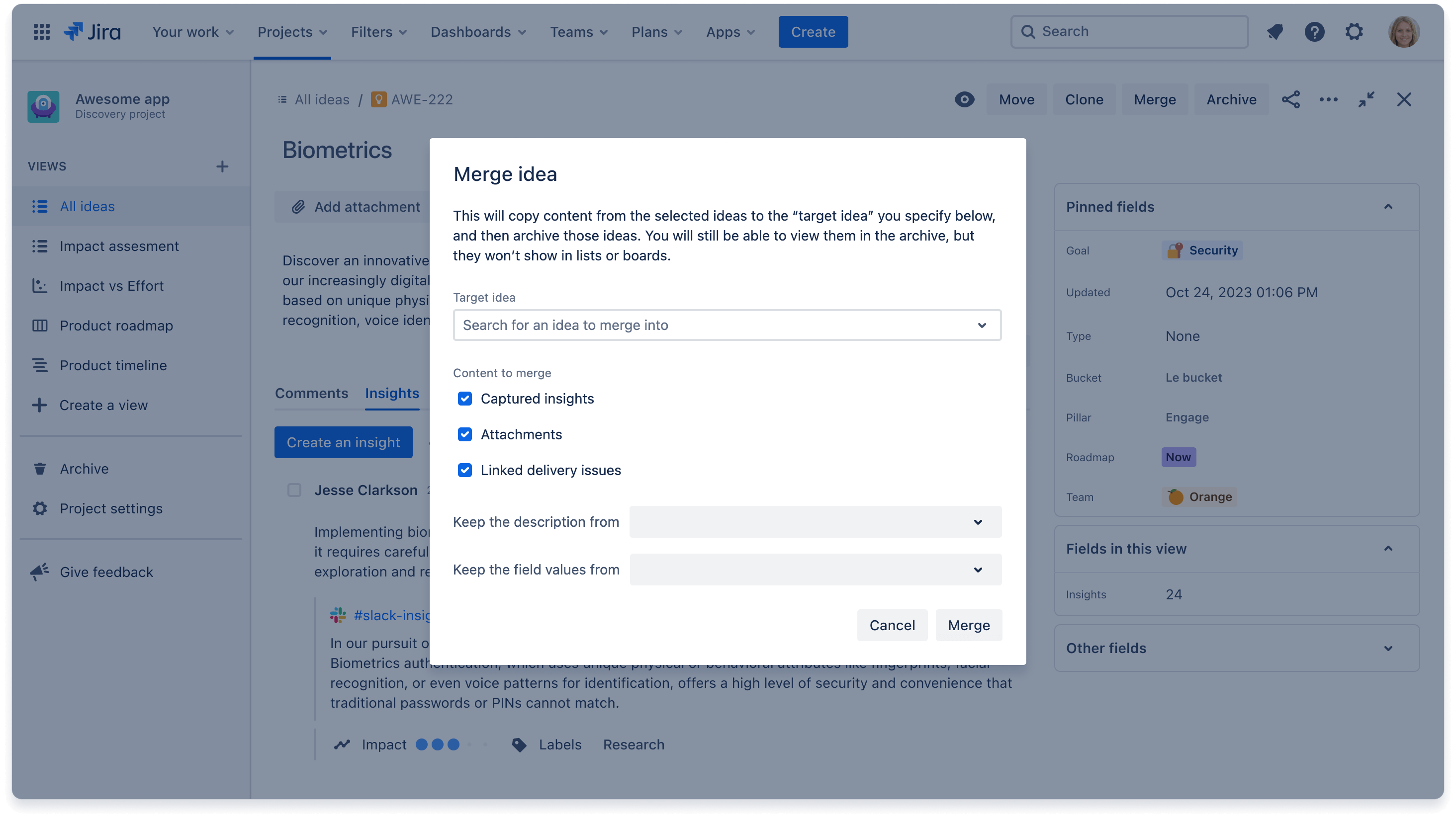Click the Help question mark icon

click(1315, 32)
